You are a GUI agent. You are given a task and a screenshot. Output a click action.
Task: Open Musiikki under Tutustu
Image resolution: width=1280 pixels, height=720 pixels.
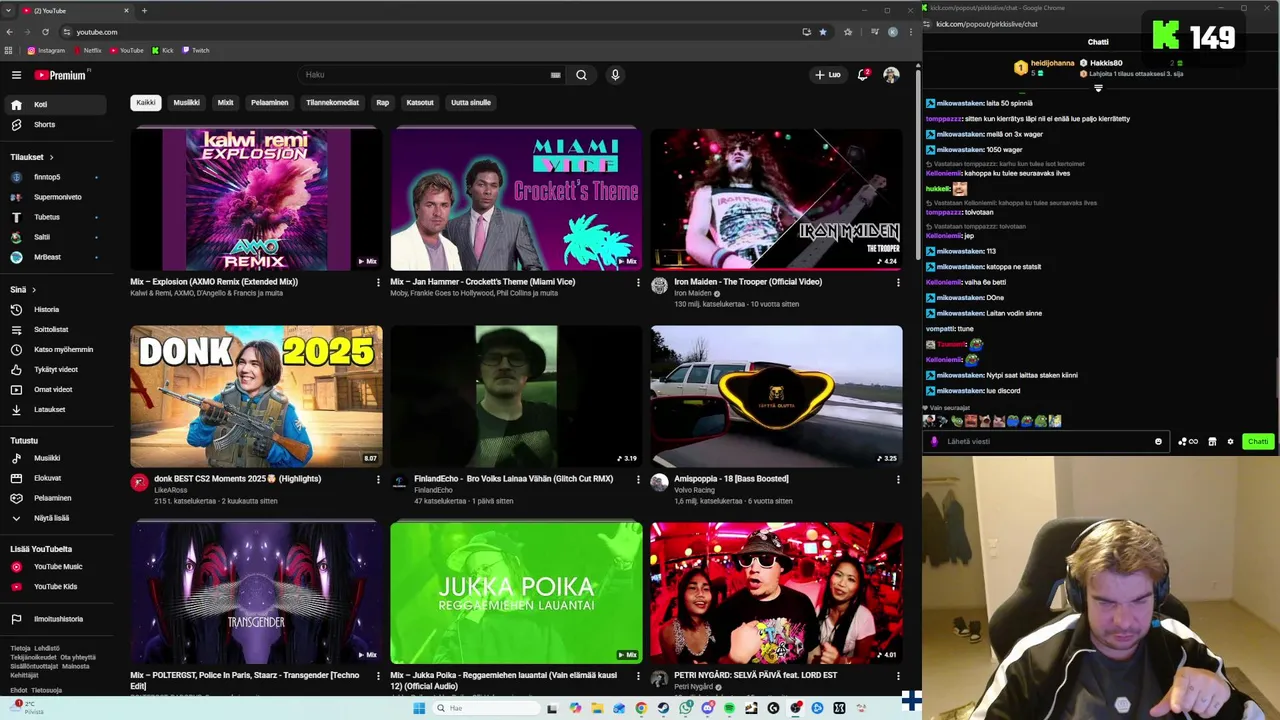(x=56, y=458)
